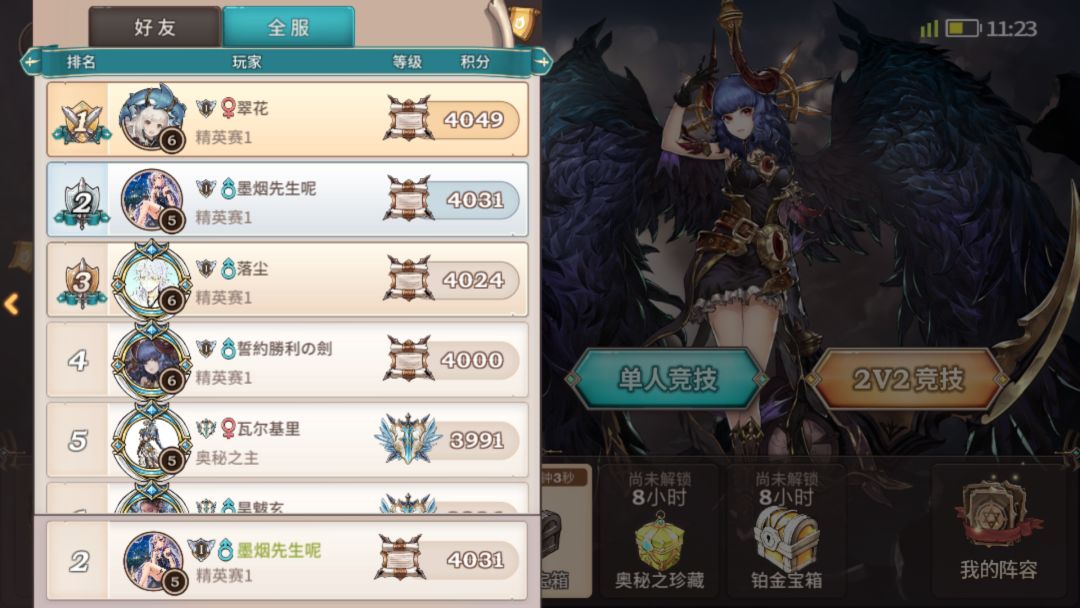
Task: Click rank 2 silver medal badge
Action: [81, 203]
